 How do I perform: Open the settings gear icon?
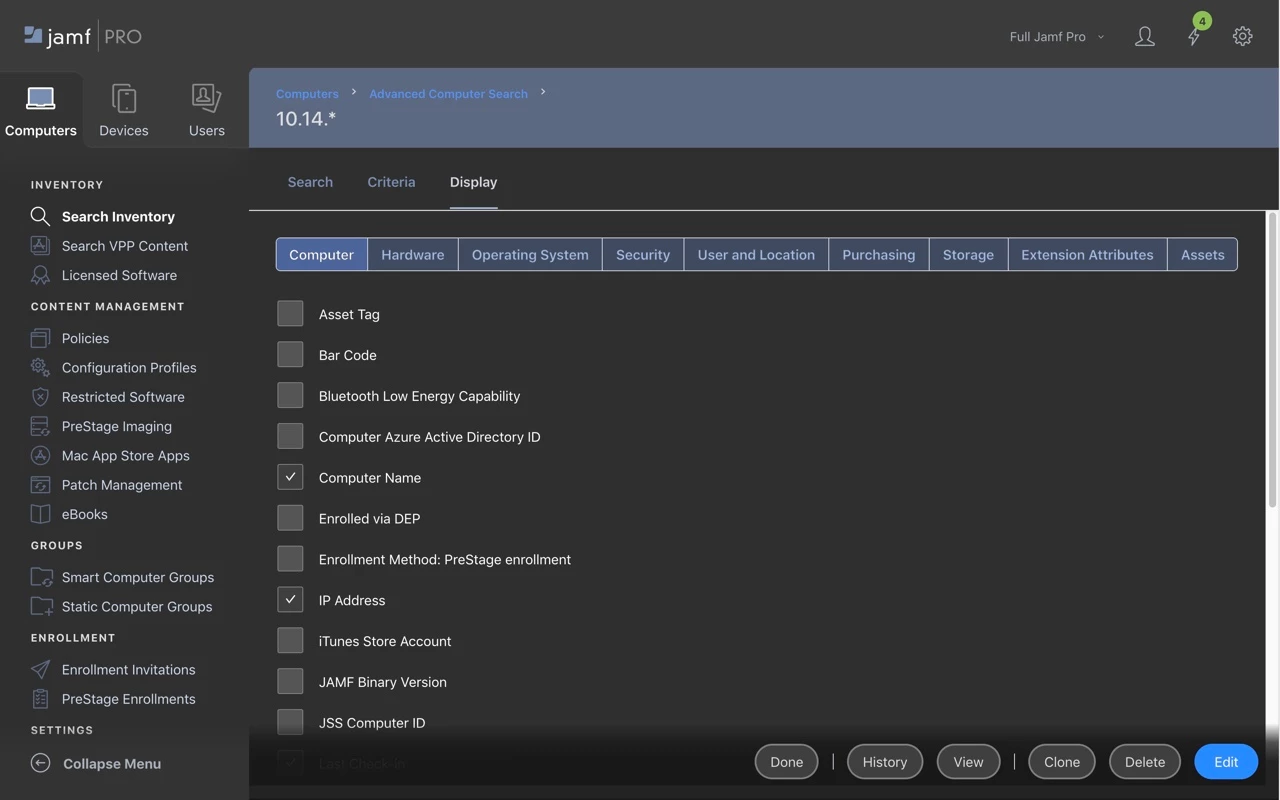click(x=1242, y=36)
